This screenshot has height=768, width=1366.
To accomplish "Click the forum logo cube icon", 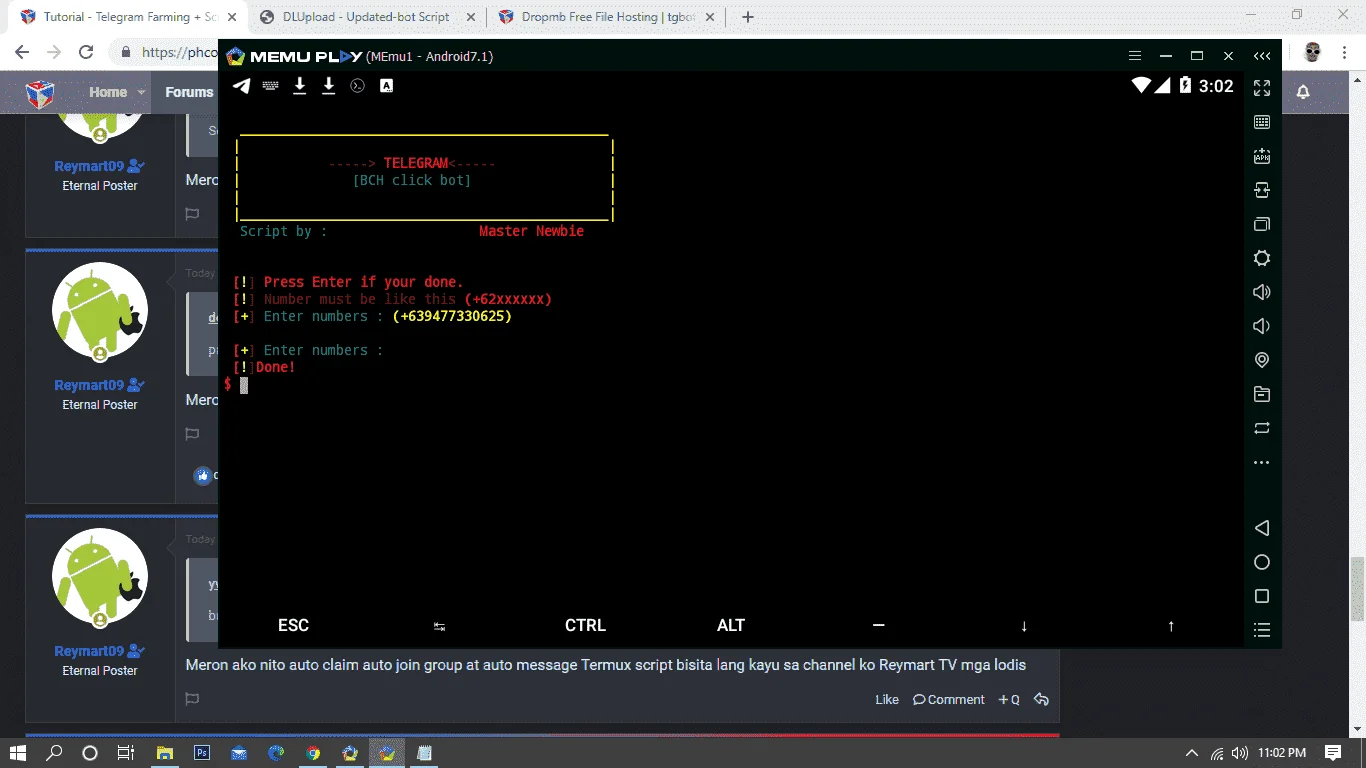I will 39,93.
